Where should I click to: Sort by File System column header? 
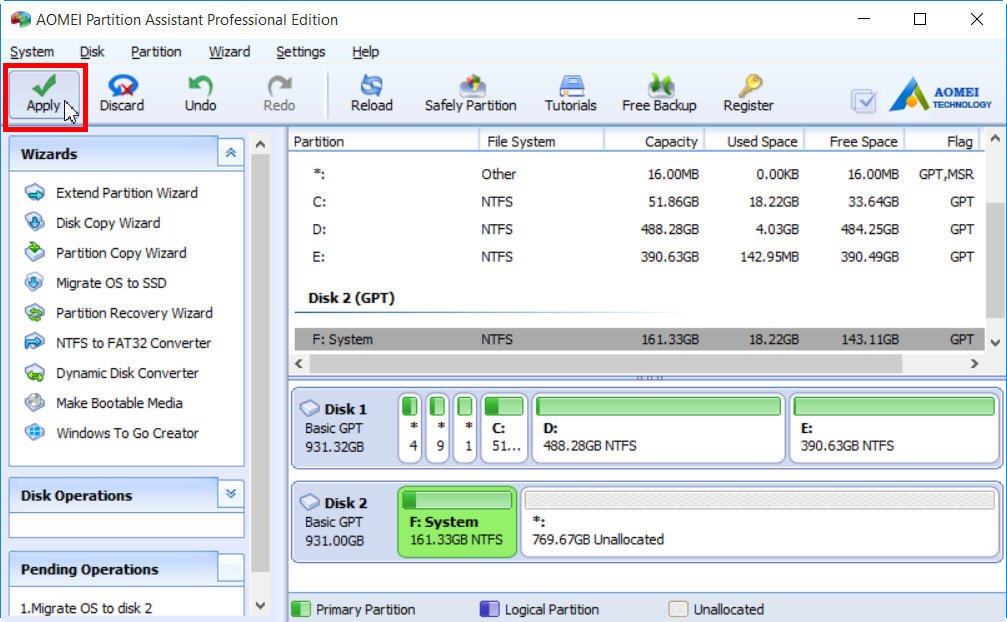(x=541, y=141)
